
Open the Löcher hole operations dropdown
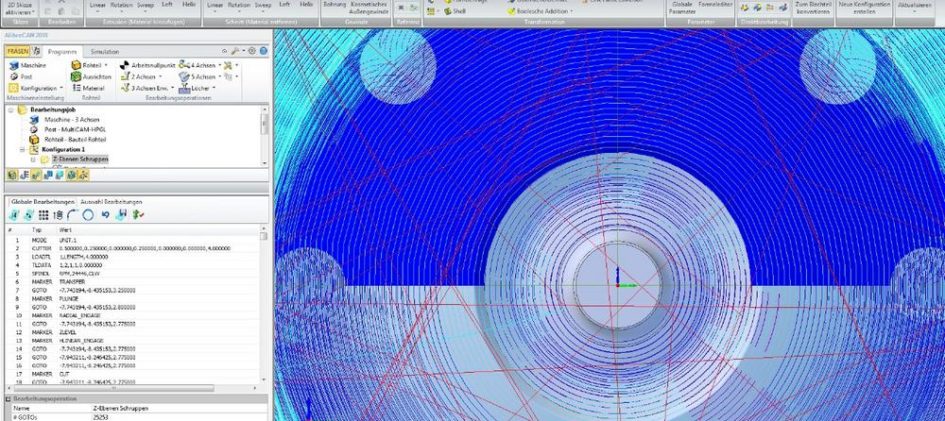coord(198,88)
